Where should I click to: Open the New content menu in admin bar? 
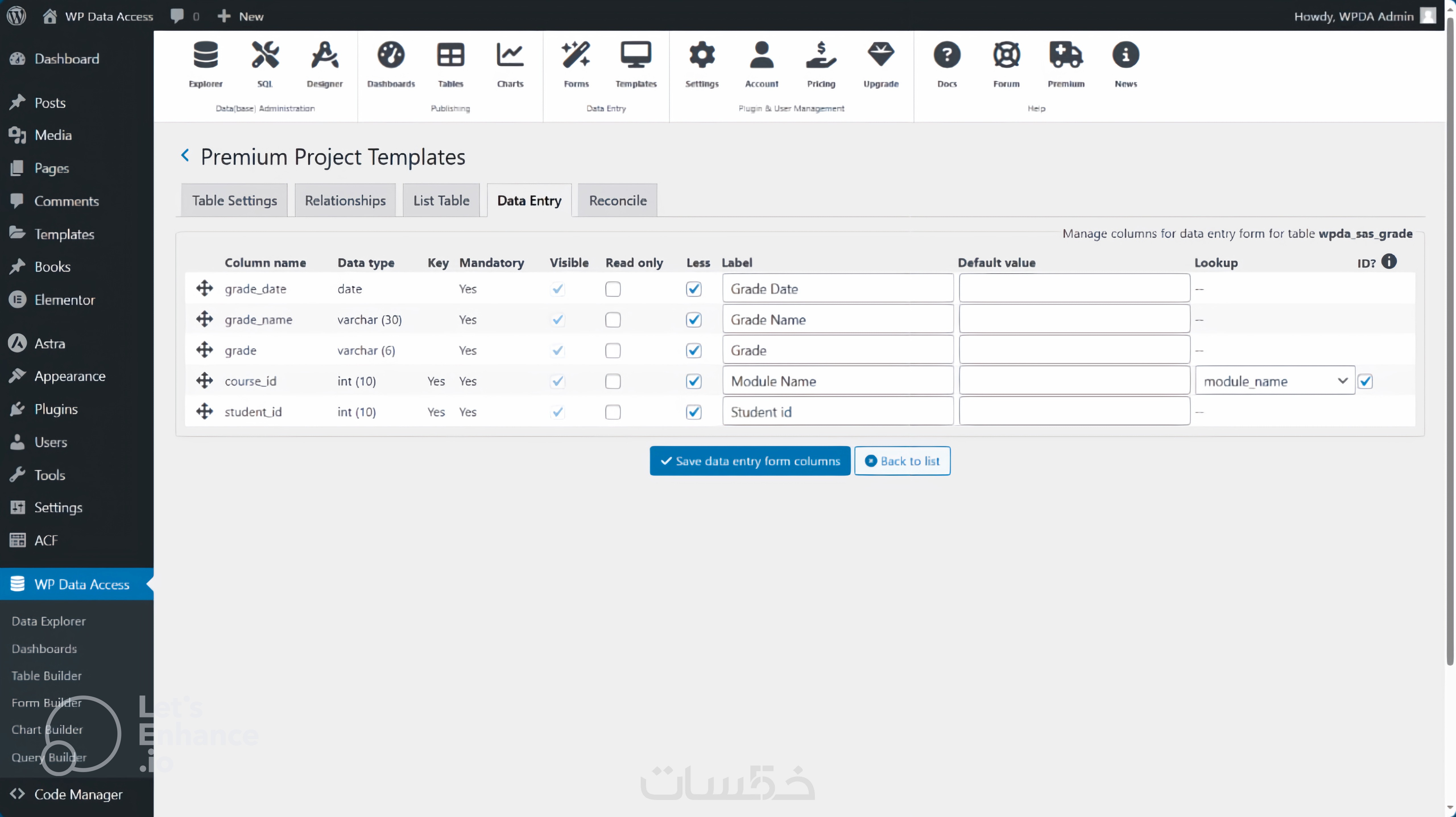[x=241, y=16]
